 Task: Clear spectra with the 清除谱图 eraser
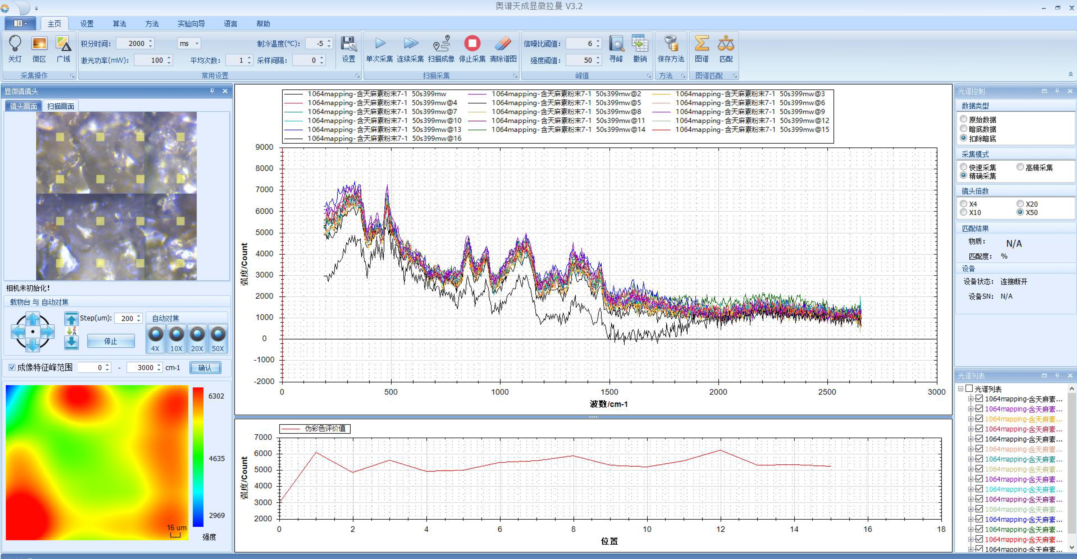click(x=503, y=44)
